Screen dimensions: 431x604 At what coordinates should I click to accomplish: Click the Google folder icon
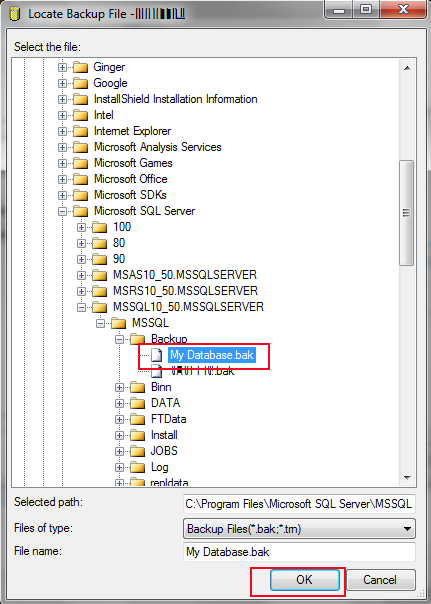[x=81, y=83]
